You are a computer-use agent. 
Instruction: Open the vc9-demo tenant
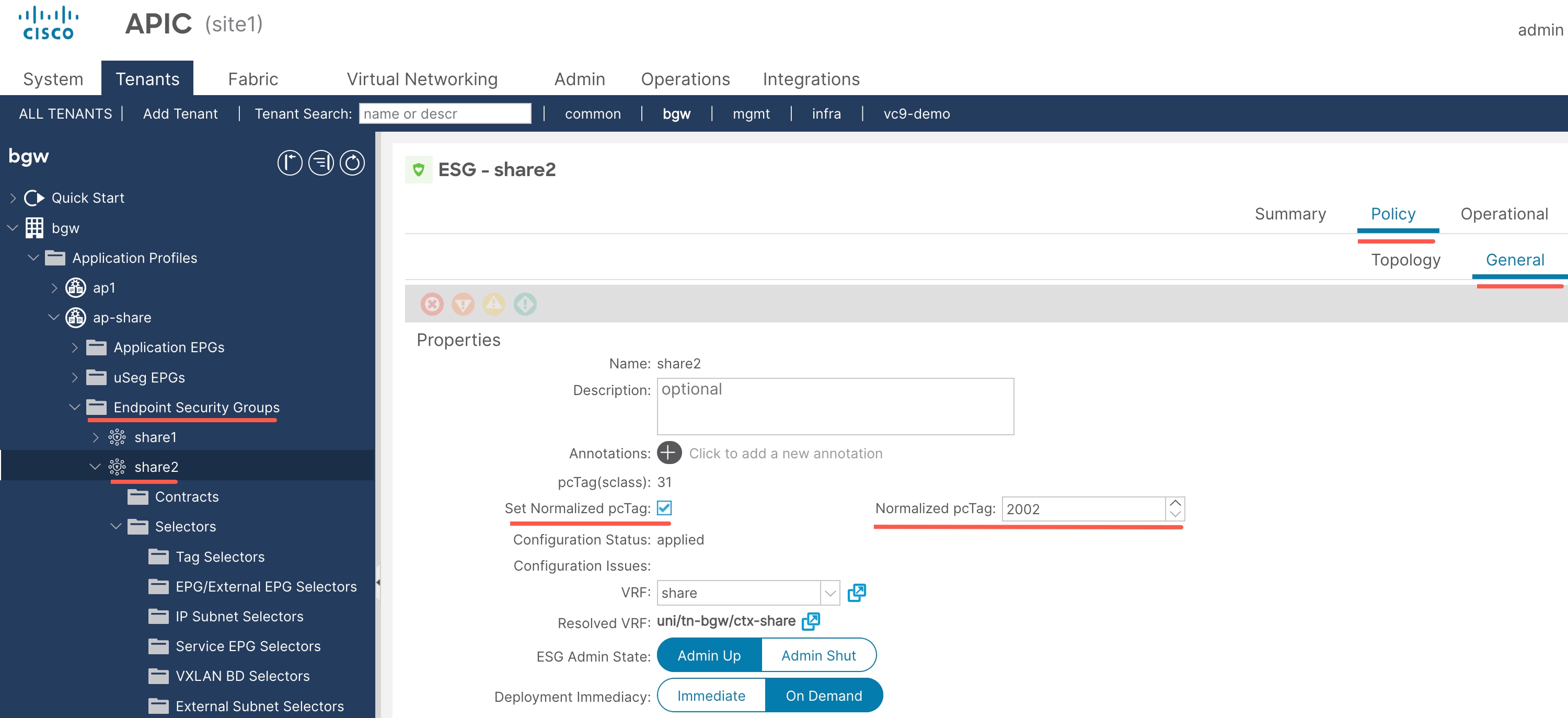click(917, 113)
